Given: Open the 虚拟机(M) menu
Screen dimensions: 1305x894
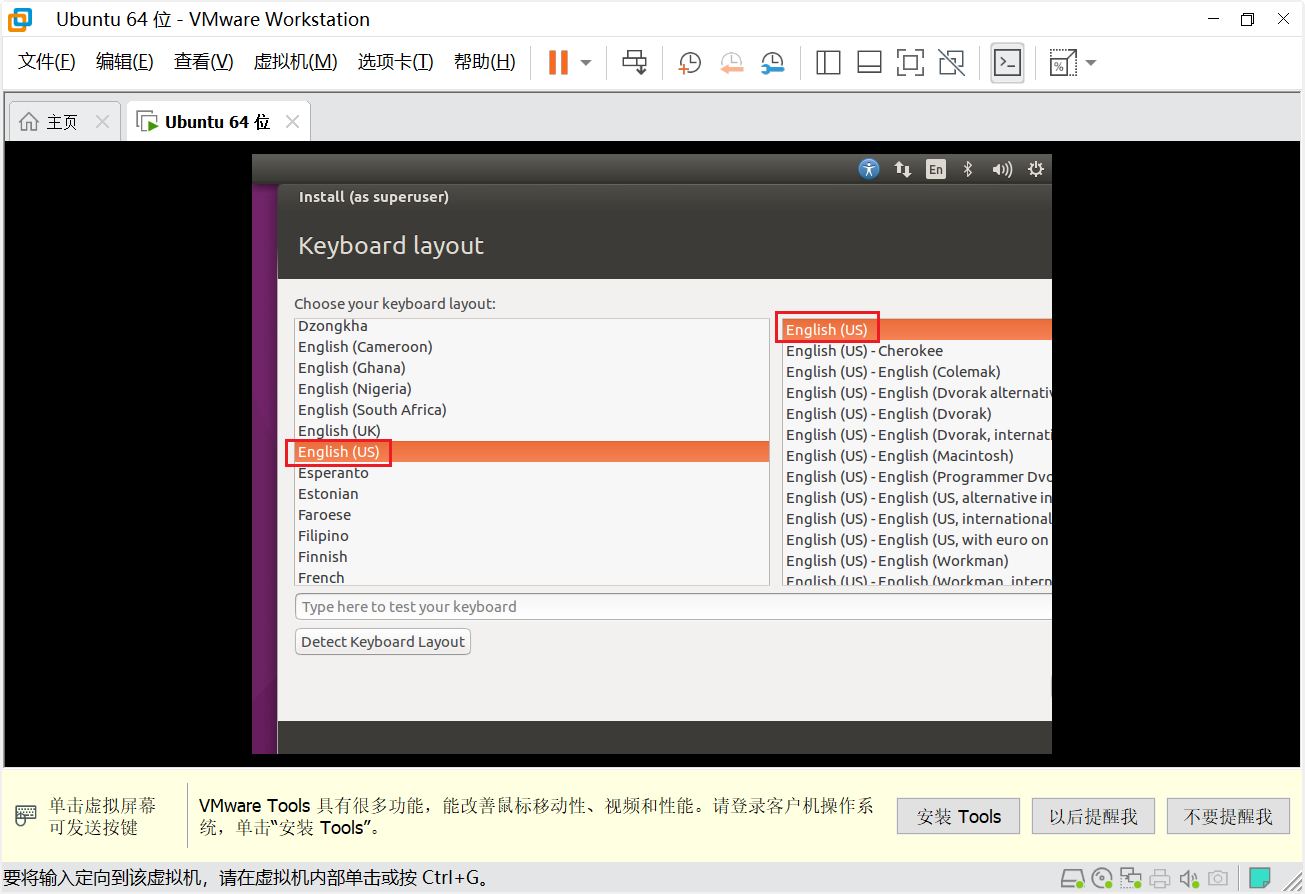Looking at the screenshot, I should coord(295,62).
